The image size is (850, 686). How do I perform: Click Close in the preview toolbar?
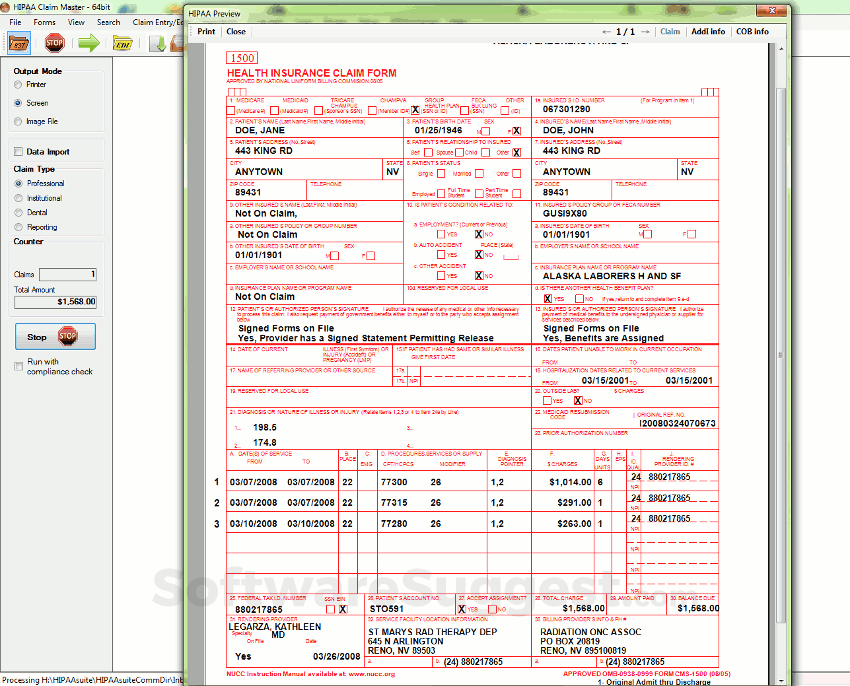236,31
